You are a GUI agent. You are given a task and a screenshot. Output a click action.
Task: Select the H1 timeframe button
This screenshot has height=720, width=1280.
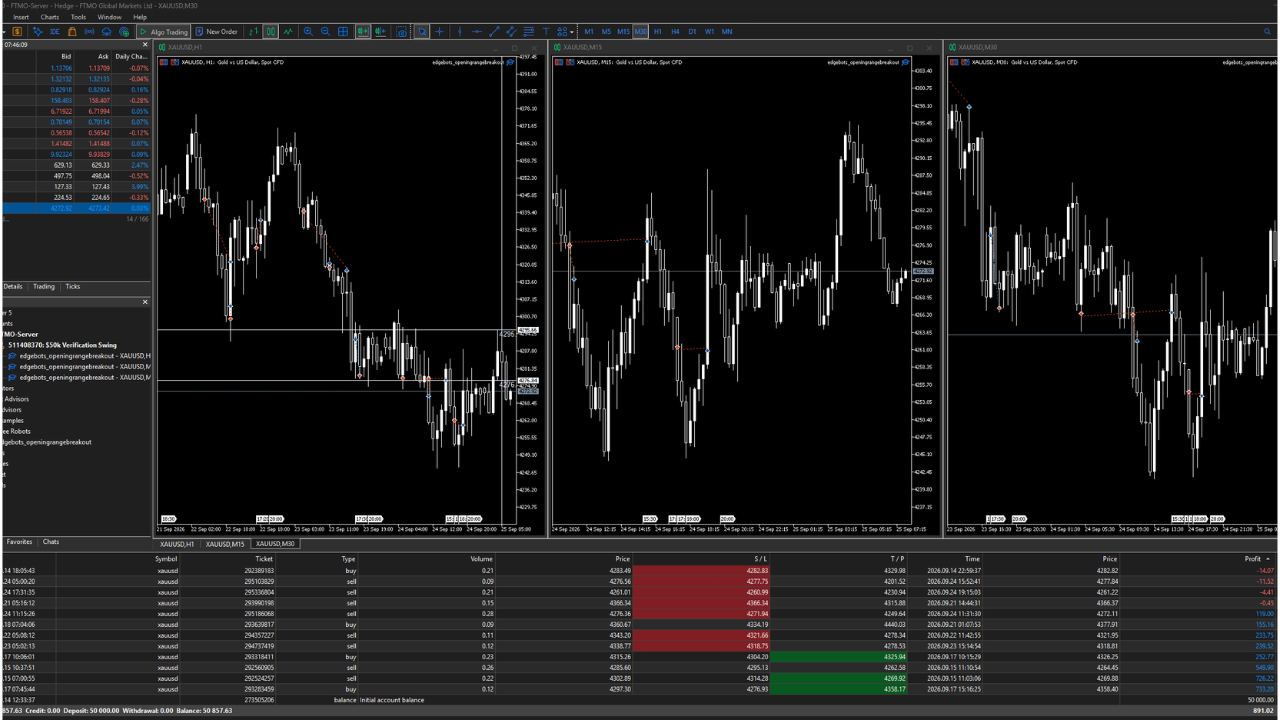[x=657, y=32]
